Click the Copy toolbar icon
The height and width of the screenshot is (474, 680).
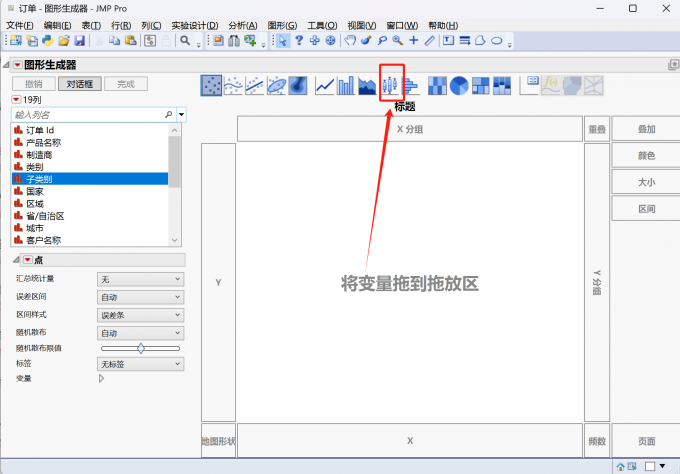(x=114, y=41)
